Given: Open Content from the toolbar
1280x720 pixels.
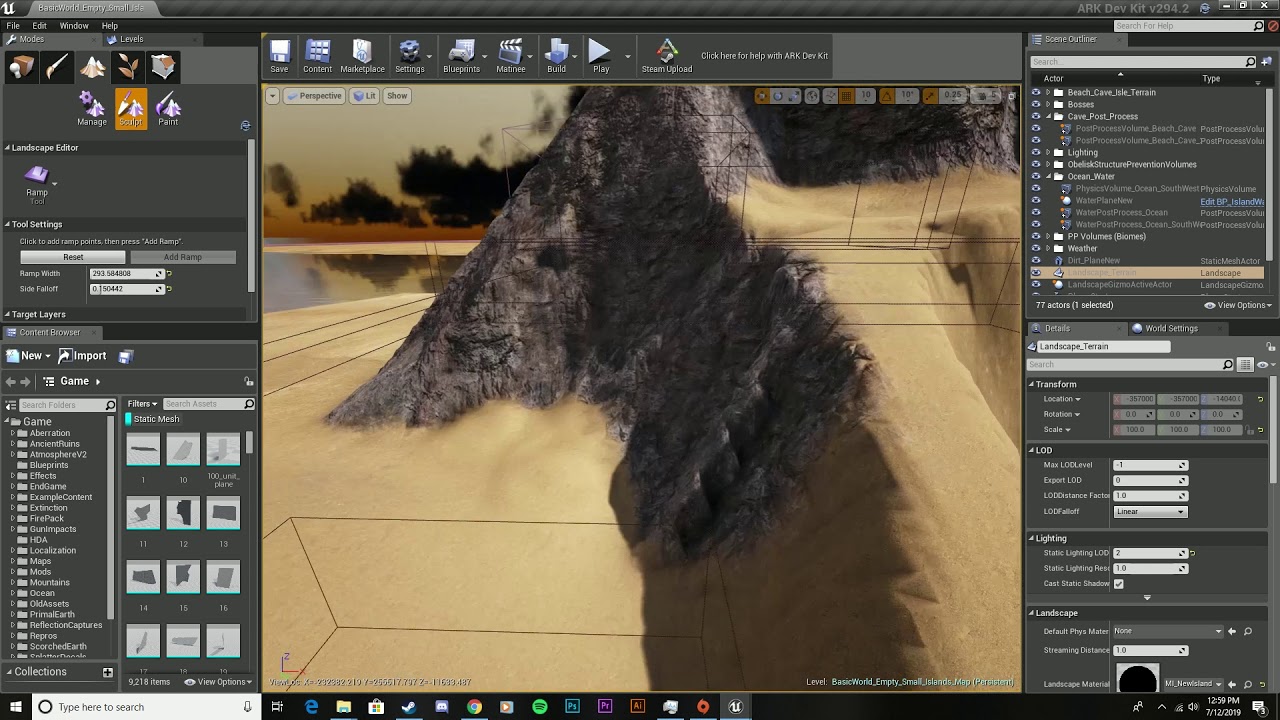Looking at the screenshot, I should pos(317,56).
